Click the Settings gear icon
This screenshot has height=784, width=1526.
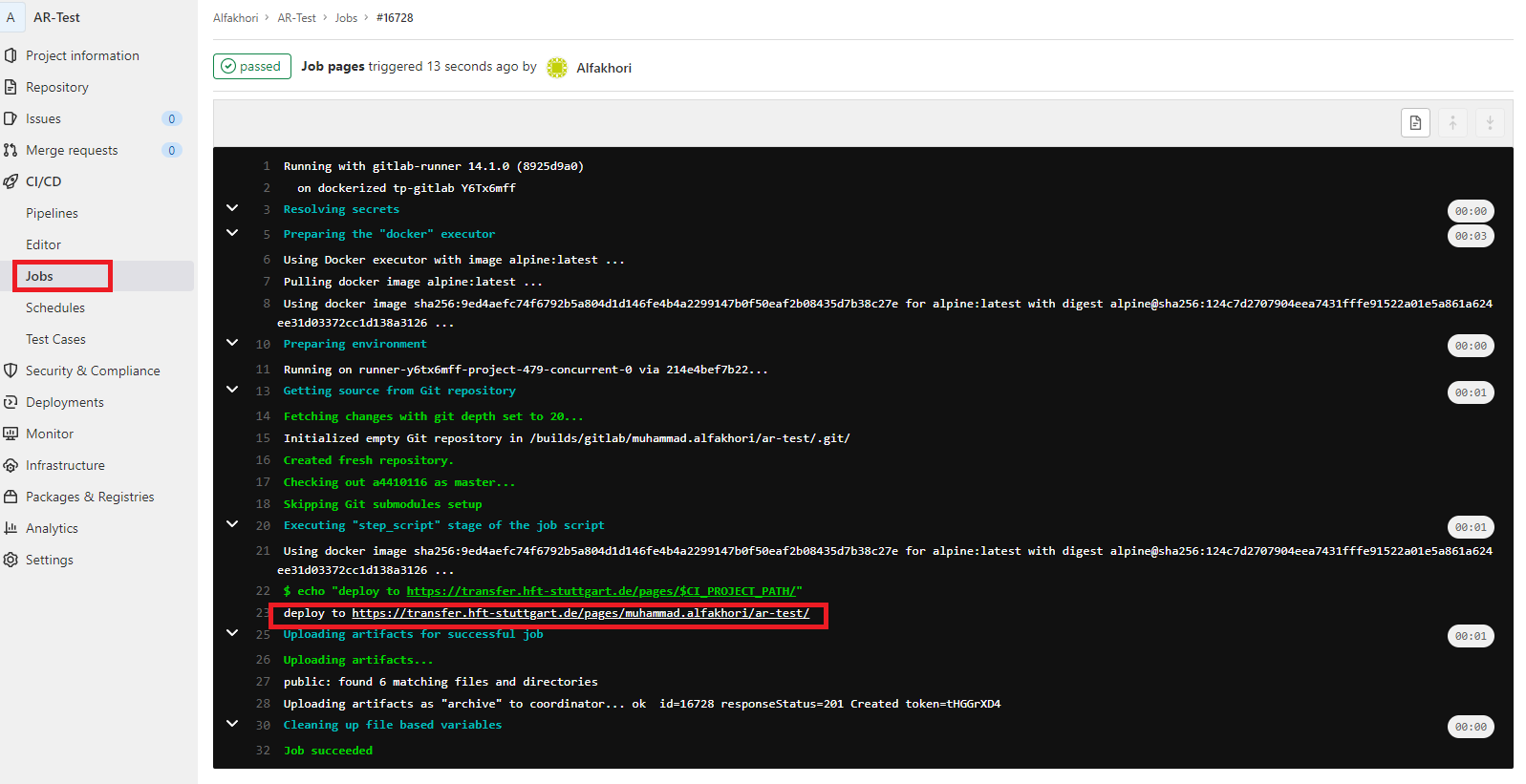click(x=11, y=560)
